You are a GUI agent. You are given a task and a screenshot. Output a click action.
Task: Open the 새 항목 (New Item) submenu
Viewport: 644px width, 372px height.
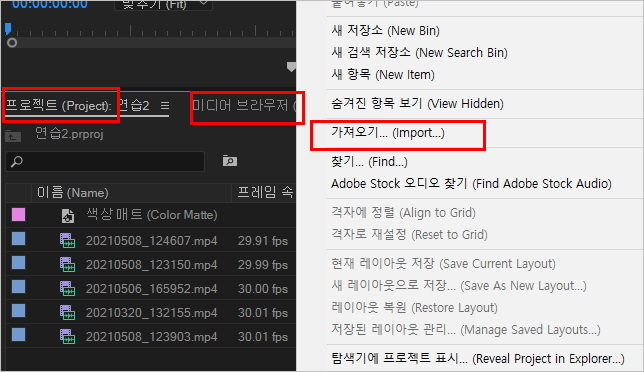click(x=383, y=75)
